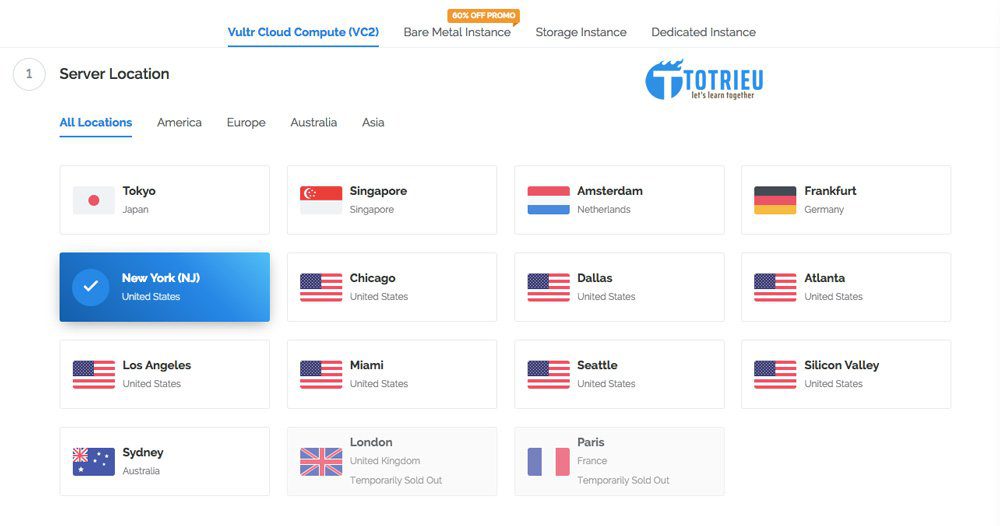Image resolution: width=1000 pixels, height=526 pixels.
Task: Click the Australian flag for Sydney
Action: point(94,461)
